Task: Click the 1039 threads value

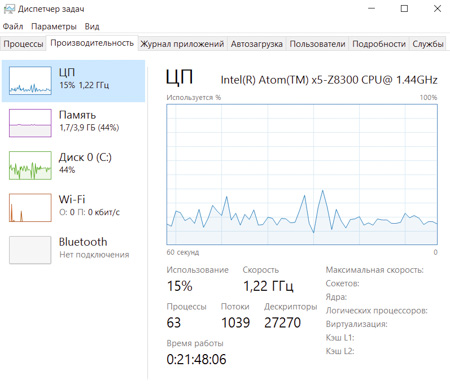Action: click(x=236, y=323)
